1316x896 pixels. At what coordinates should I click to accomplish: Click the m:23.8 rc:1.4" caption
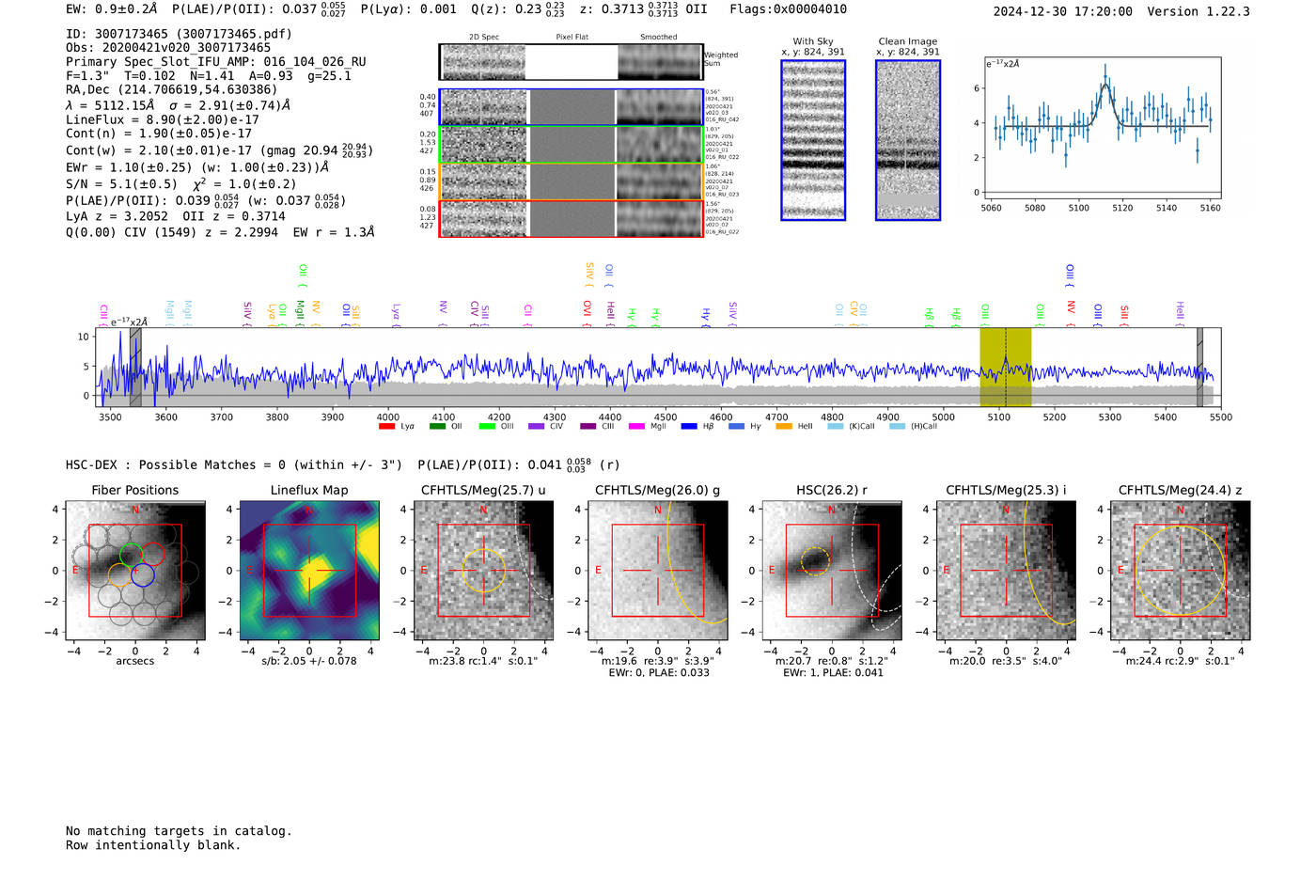pos(483,661)
